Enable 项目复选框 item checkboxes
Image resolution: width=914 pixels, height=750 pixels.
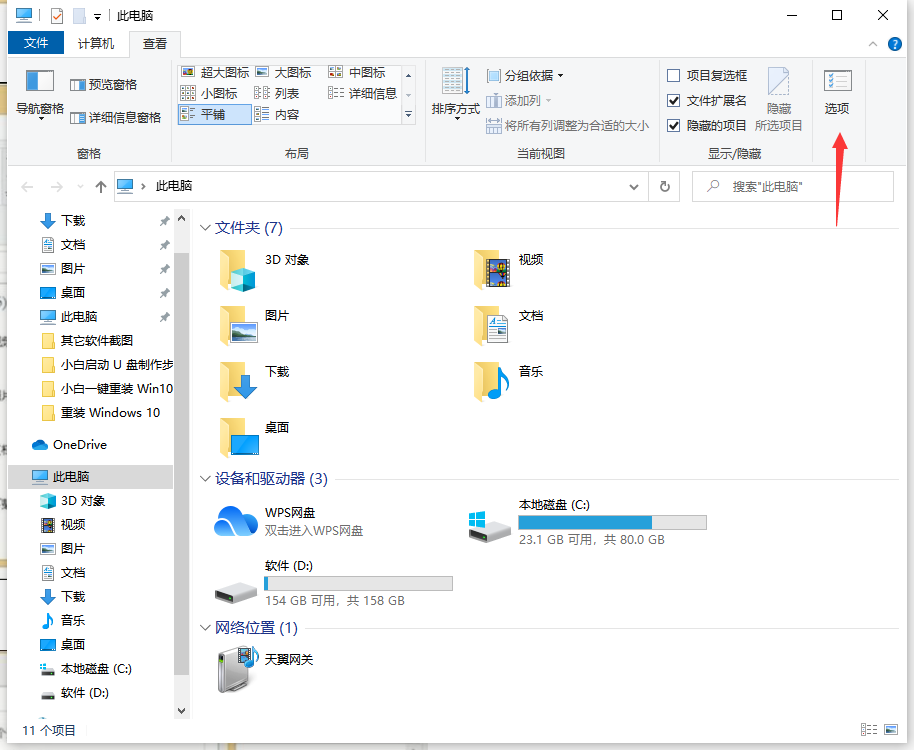point(674,75)
